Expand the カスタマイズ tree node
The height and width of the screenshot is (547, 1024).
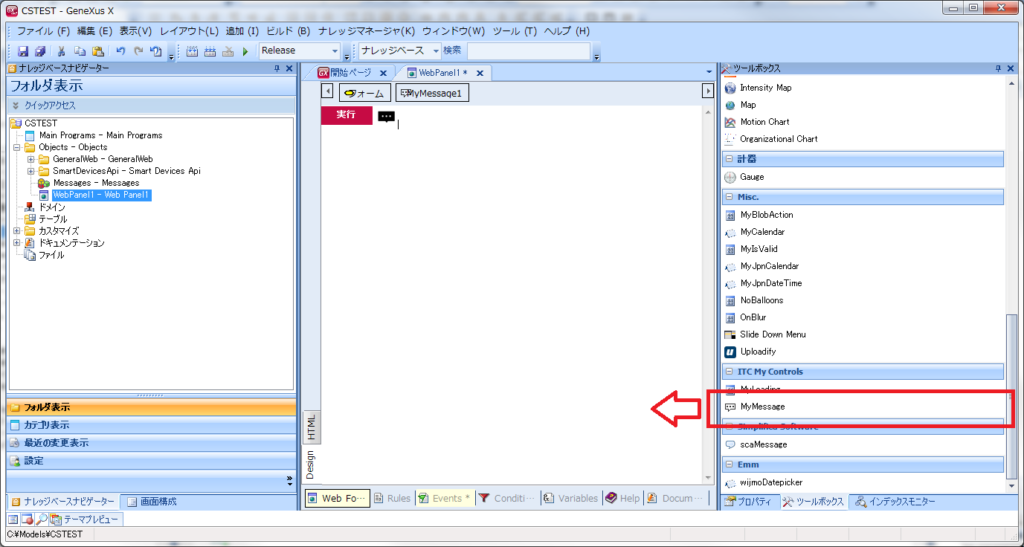tap(17, 231)
